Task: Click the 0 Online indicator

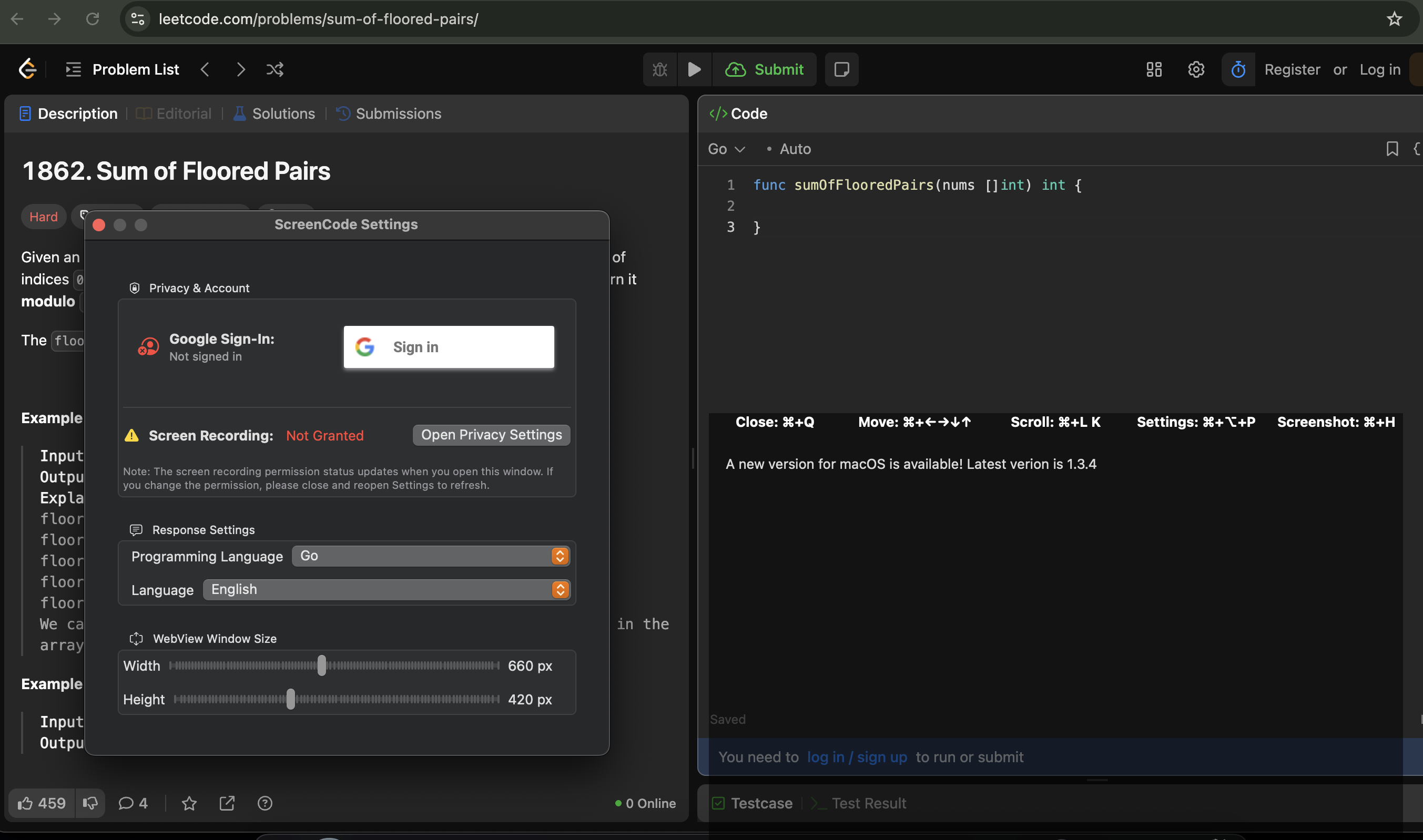Action: (x=646, y=803)
